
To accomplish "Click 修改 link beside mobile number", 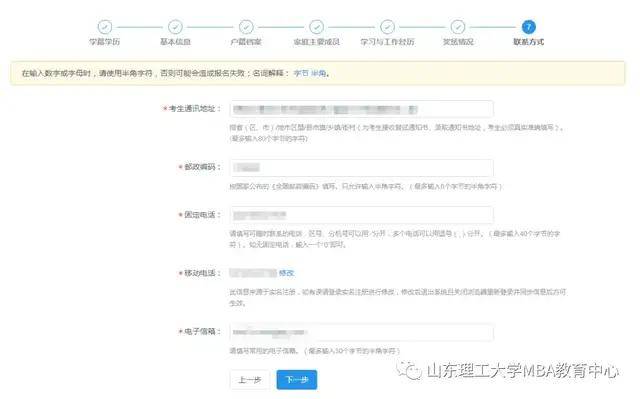I will click(287, 273).
